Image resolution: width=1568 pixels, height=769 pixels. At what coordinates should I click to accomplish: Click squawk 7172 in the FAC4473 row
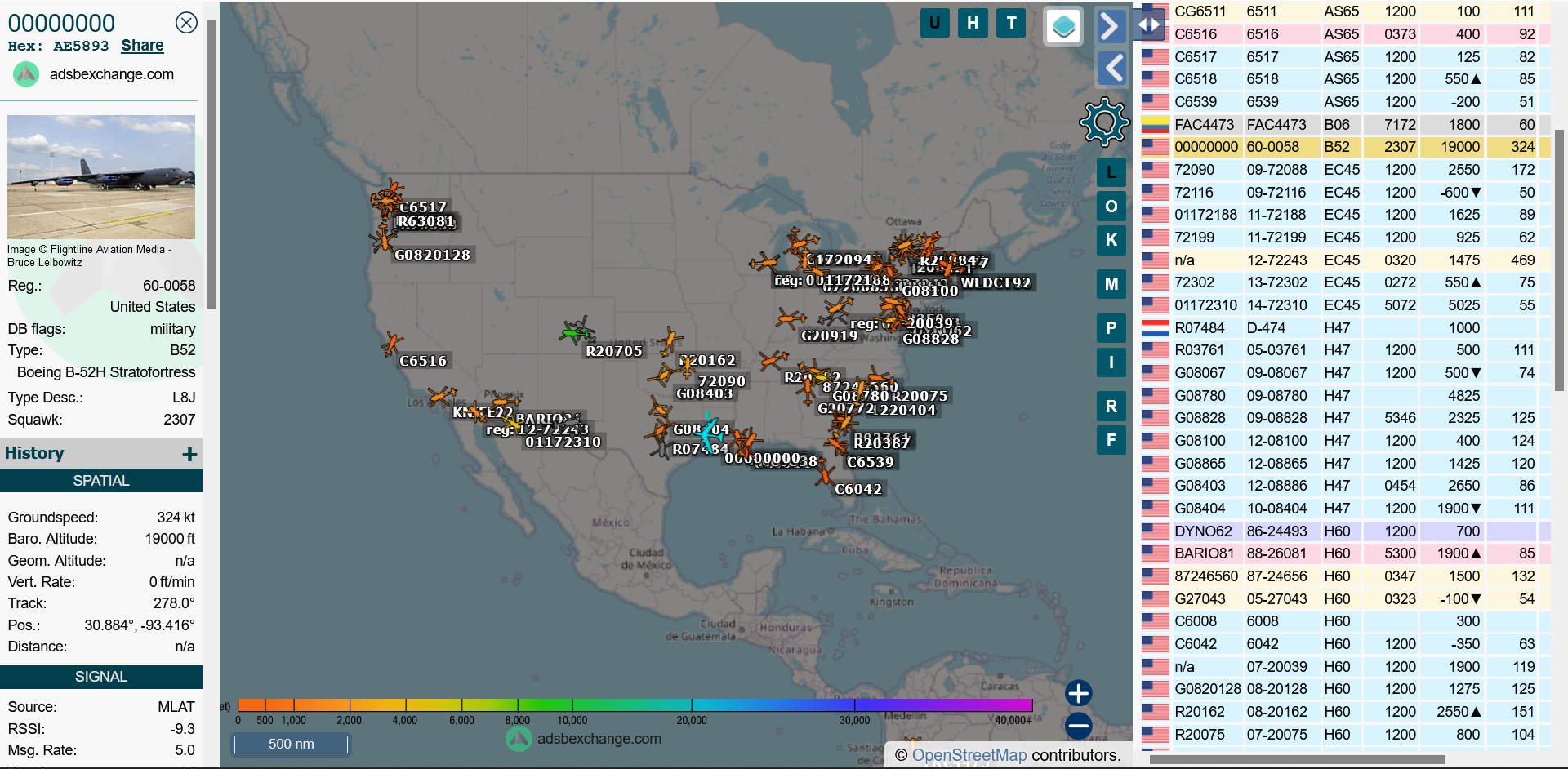point(1400,125)
